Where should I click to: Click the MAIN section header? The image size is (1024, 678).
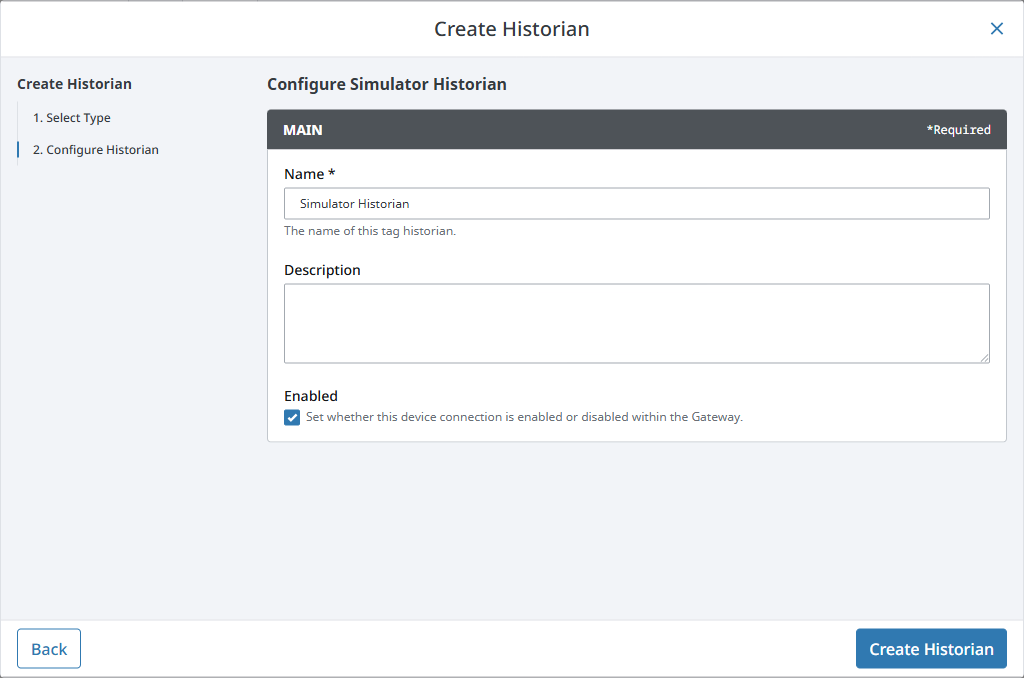(302, 129)
